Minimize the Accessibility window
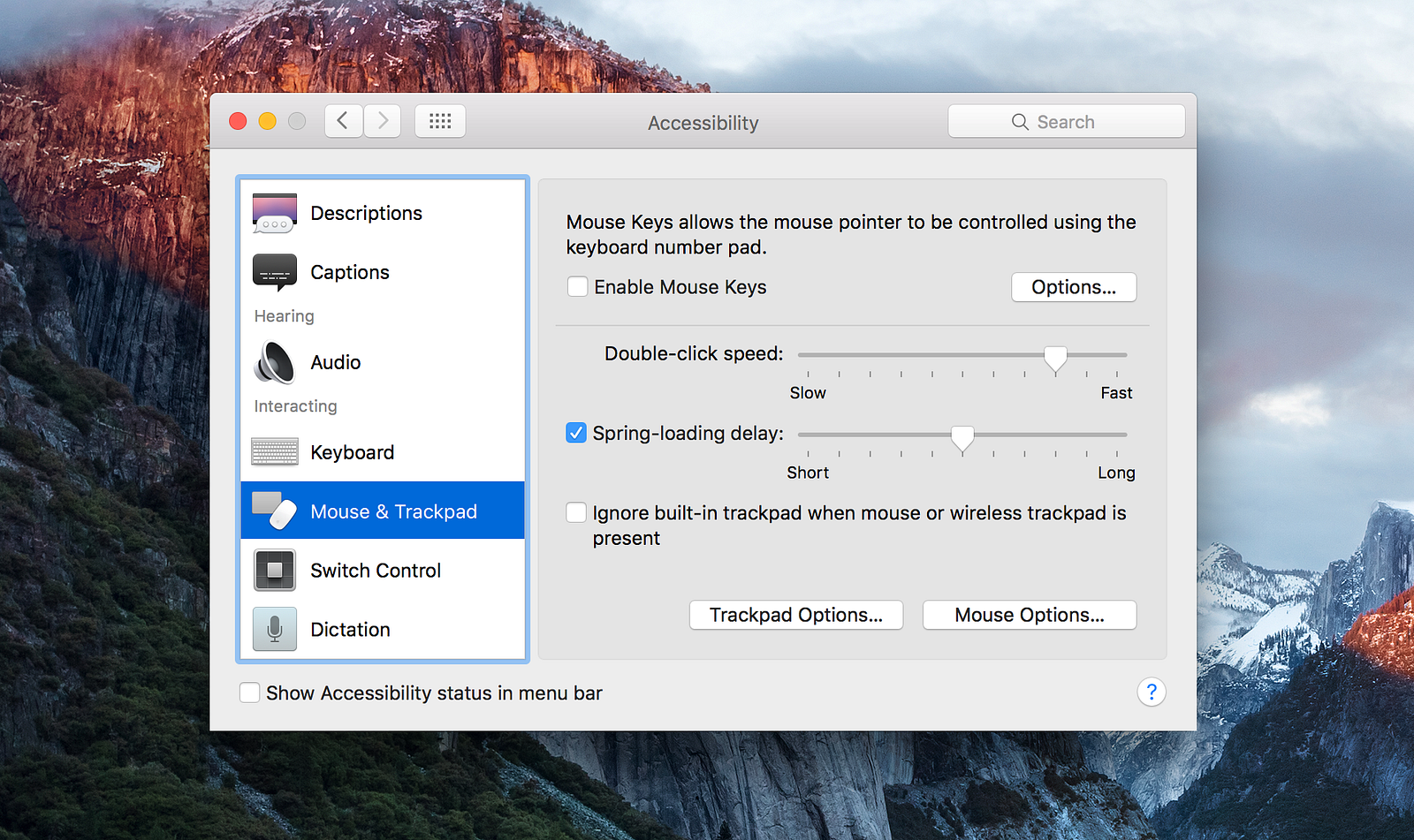1414x840 pixels. 268,121
